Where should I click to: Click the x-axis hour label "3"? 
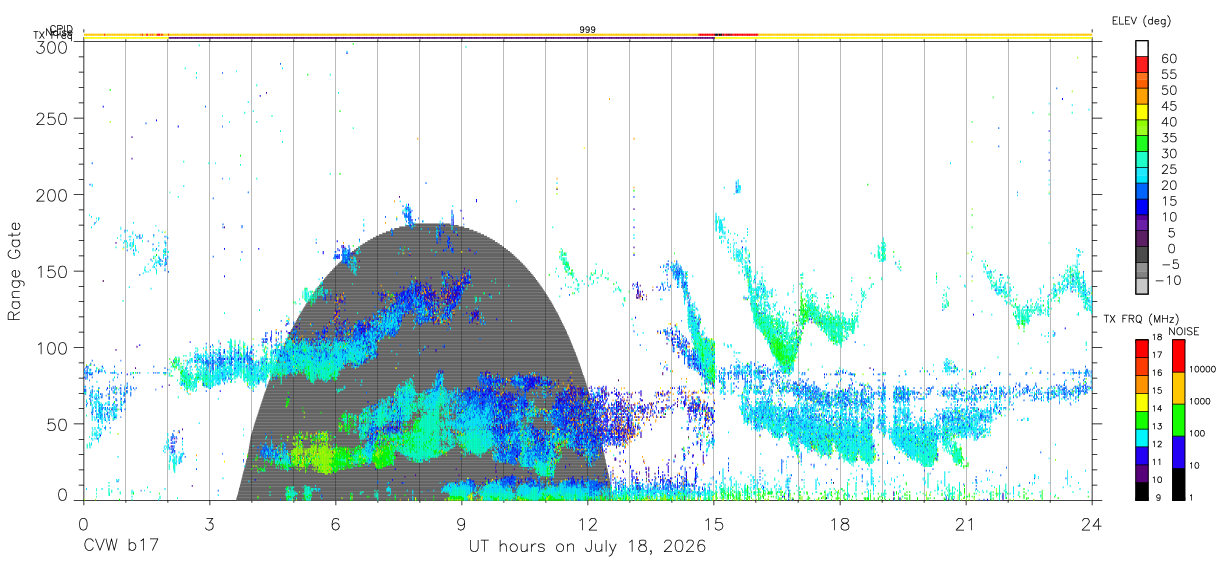[x=209, y=523]
